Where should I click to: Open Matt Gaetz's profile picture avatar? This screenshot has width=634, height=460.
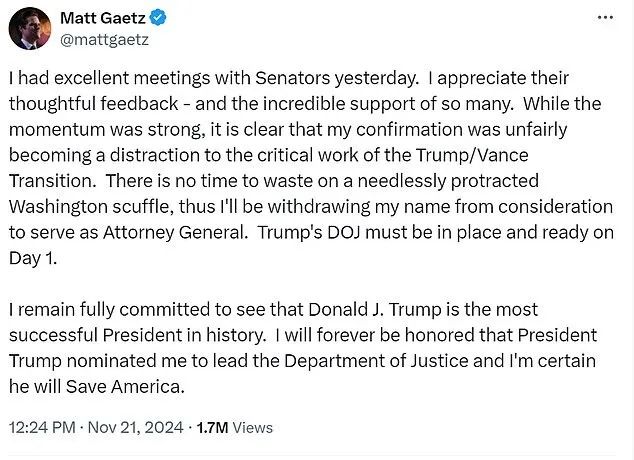30,28
